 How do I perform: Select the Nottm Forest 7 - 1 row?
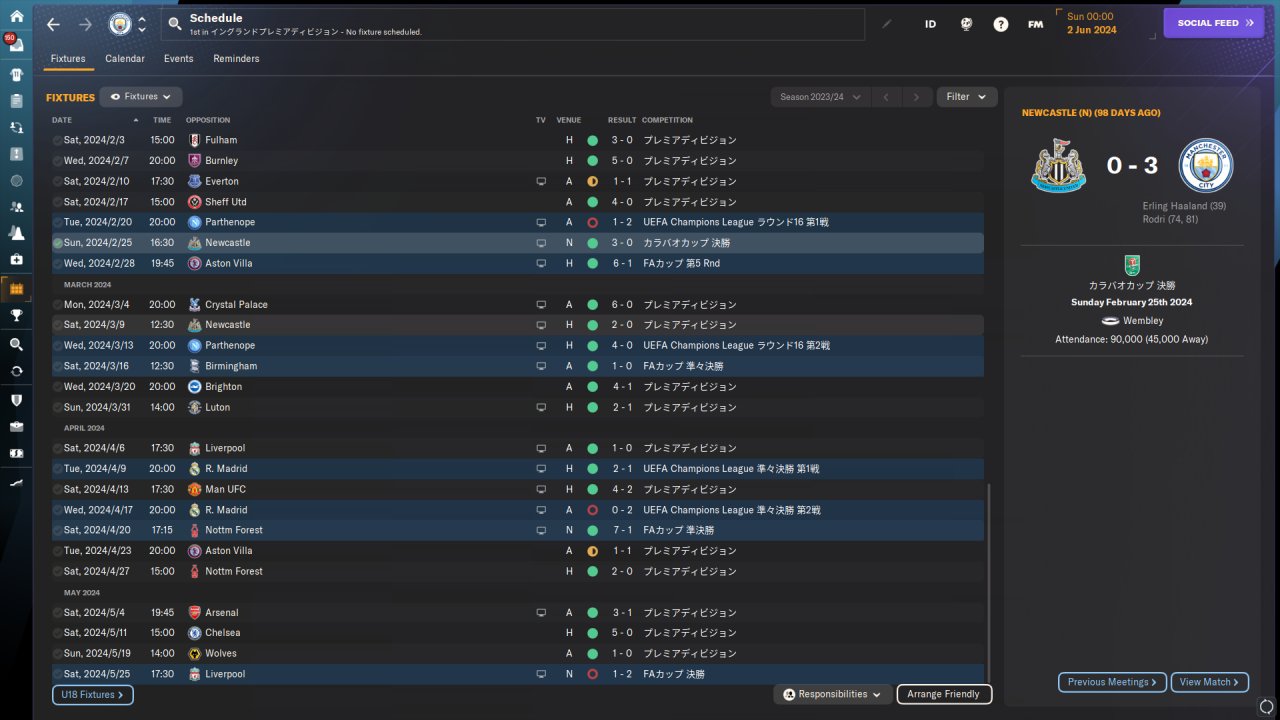(x=518, y=530)
